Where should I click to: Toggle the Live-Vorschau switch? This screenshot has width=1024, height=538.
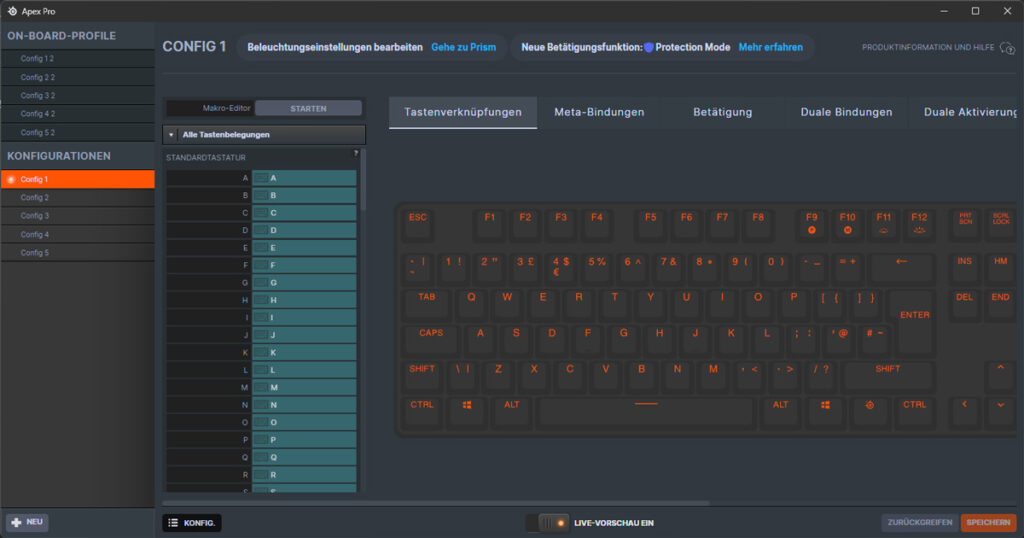tap(547, 523)
